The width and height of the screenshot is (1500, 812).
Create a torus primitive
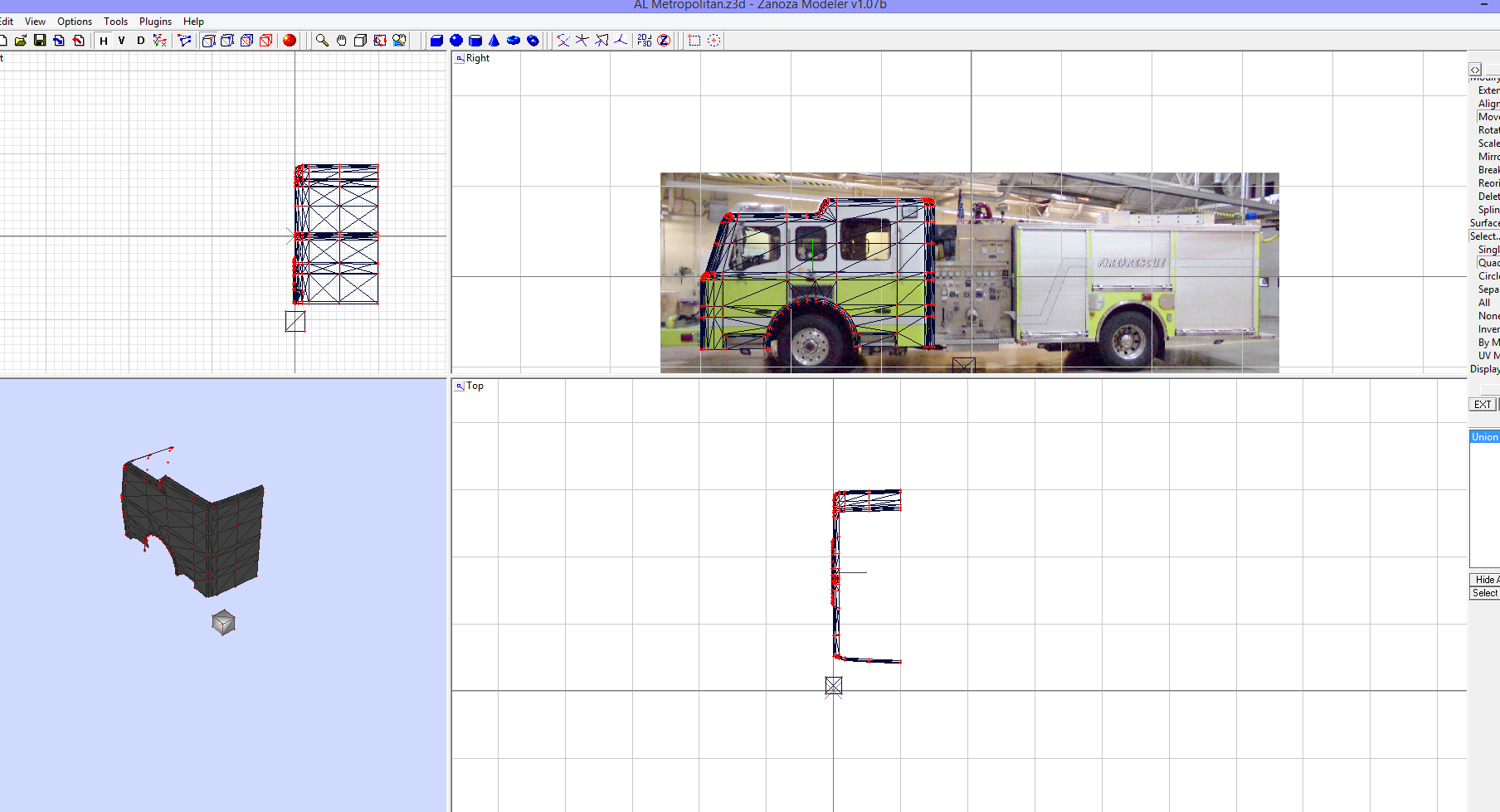click(514, 41)
